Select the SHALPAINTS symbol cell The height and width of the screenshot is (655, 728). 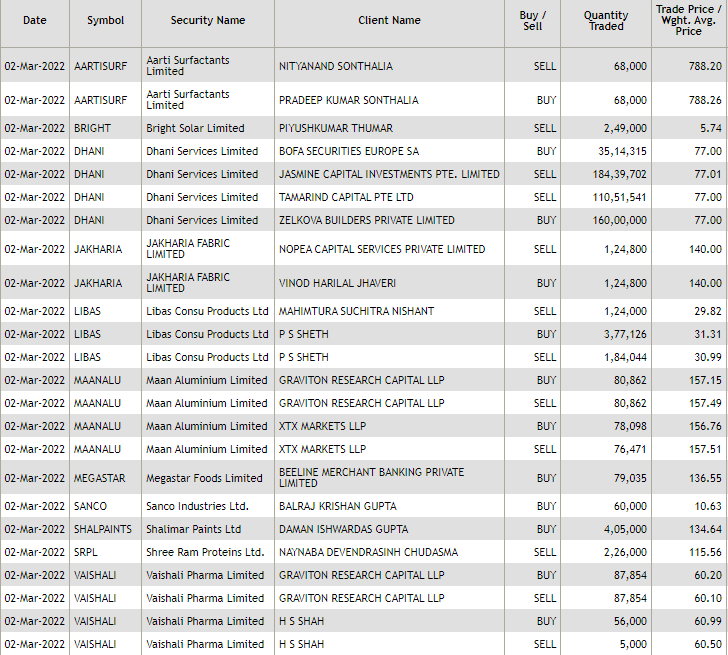pos(104,529)
